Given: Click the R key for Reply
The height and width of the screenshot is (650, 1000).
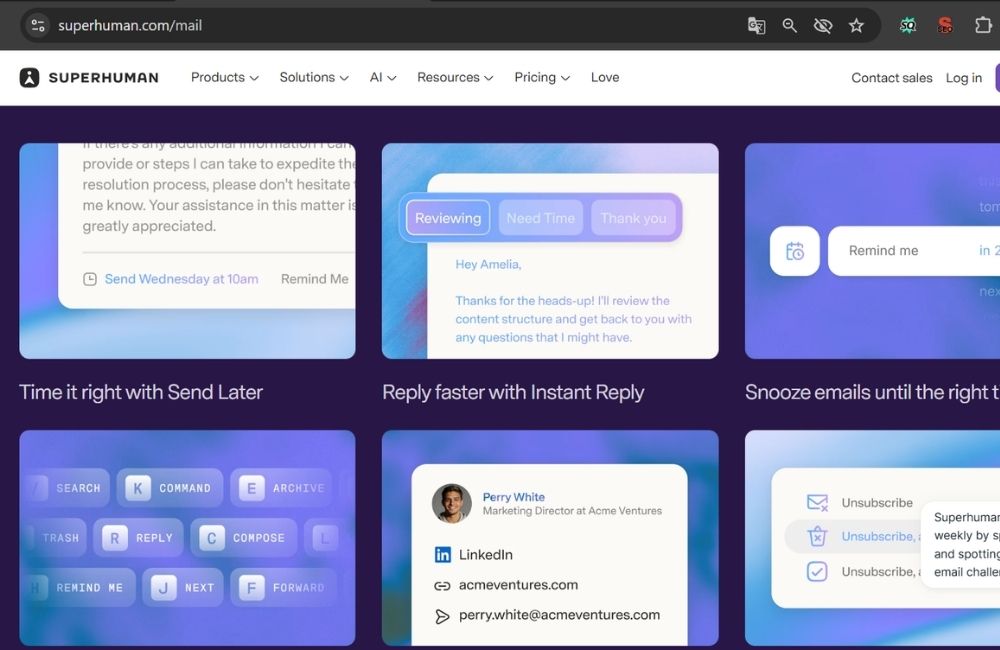Looking at the screenshot, I should click(x=115, y=538).
